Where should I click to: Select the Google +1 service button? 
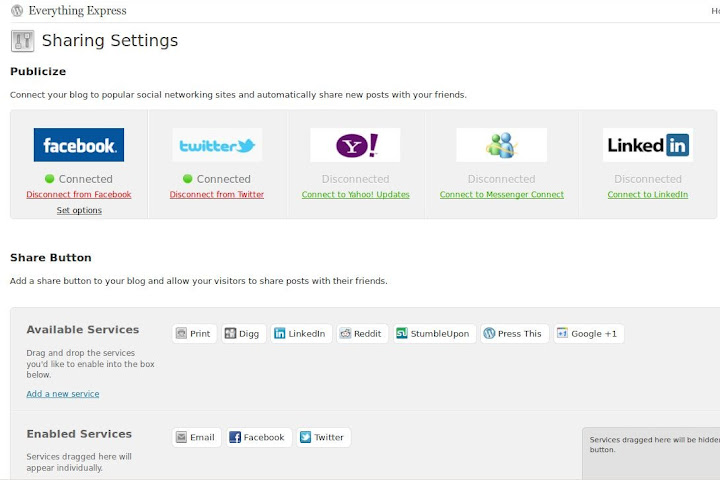click(589, 333)
